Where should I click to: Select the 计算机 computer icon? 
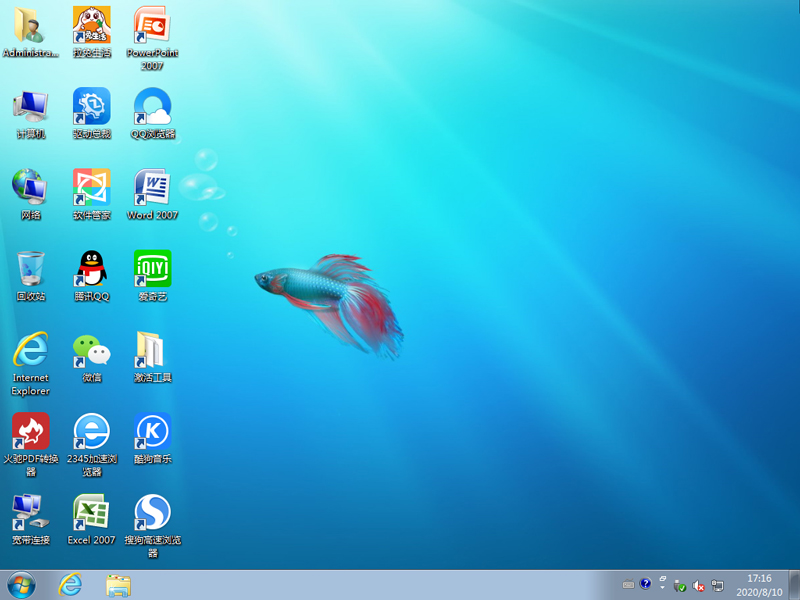[30, 106]
